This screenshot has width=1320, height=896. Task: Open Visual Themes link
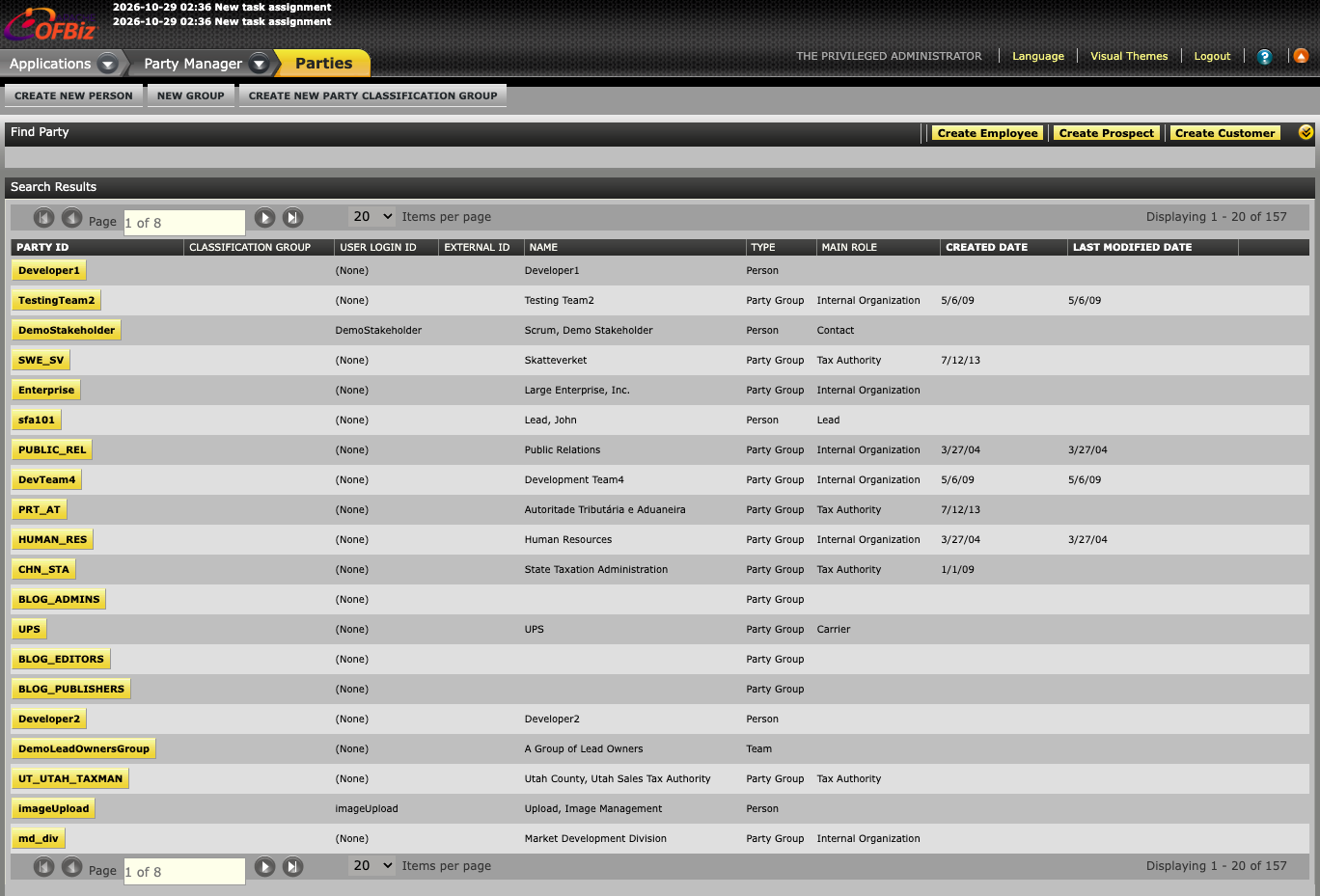[x=1129, y=56]
